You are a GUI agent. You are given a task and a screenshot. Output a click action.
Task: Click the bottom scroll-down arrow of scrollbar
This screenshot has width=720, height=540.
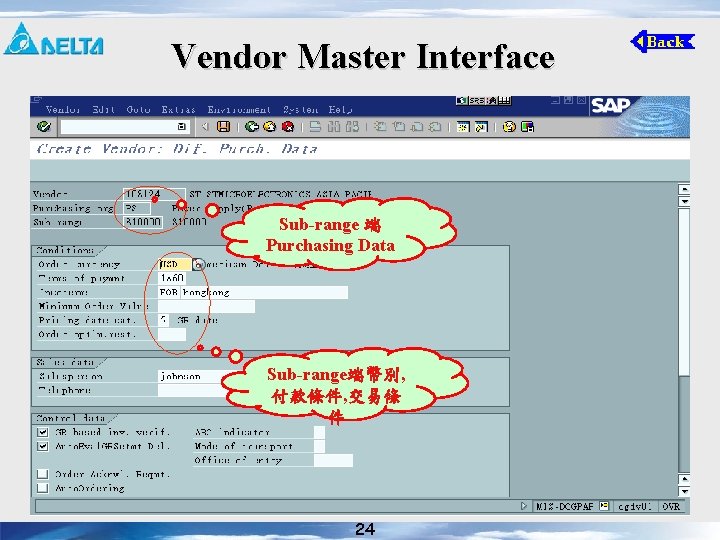coord(684,491)
